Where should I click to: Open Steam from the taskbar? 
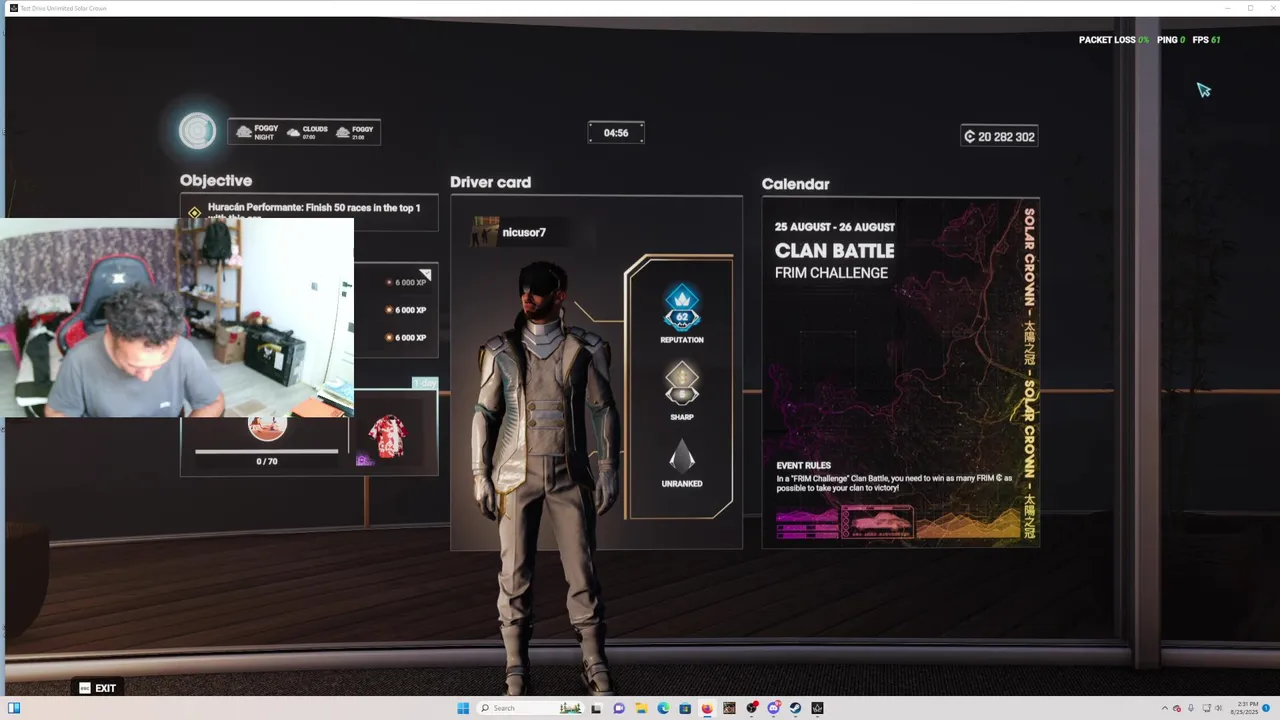[795, 708]
